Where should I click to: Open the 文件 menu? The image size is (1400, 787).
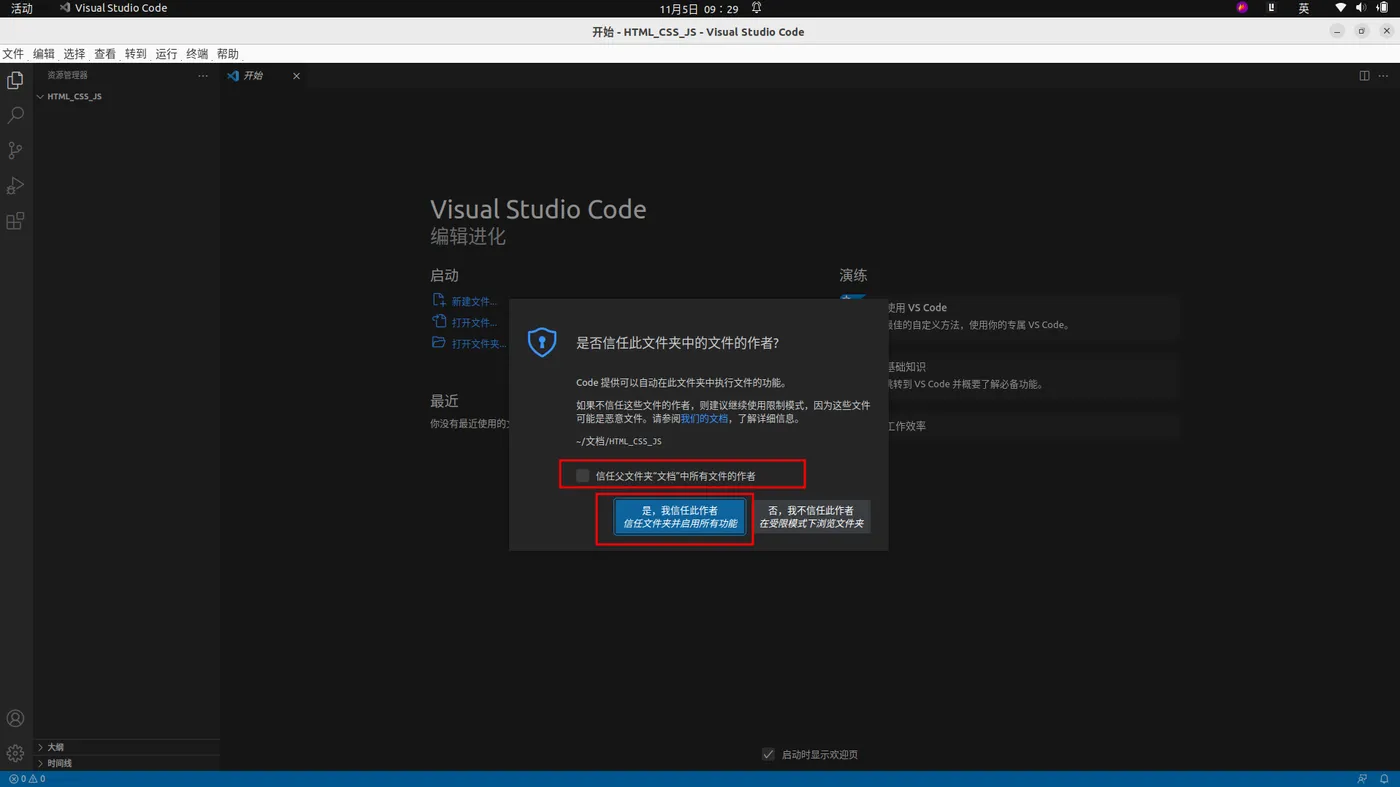pos(13,54)
